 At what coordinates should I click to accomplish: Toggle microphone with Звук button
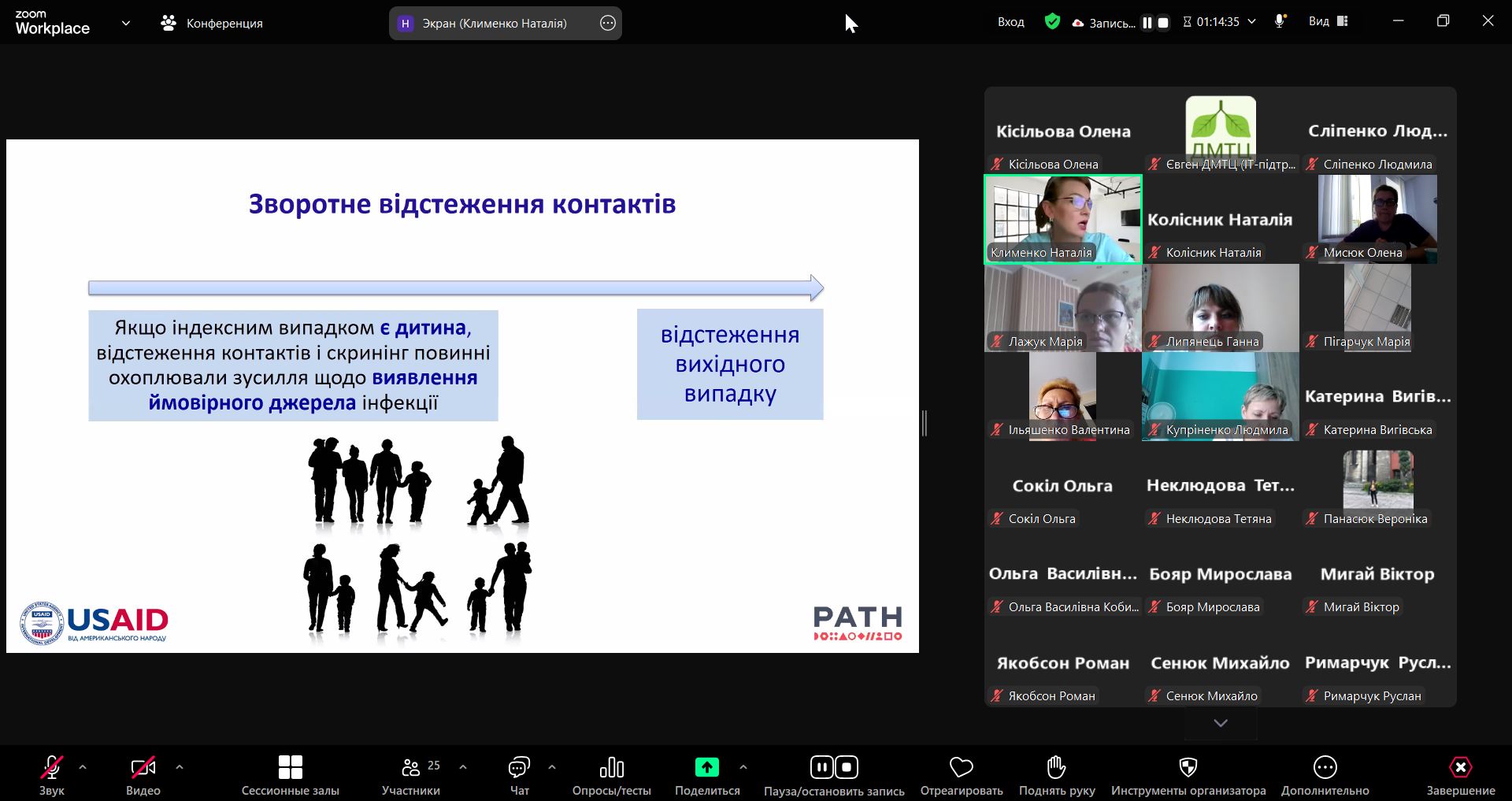coord(52,767)
